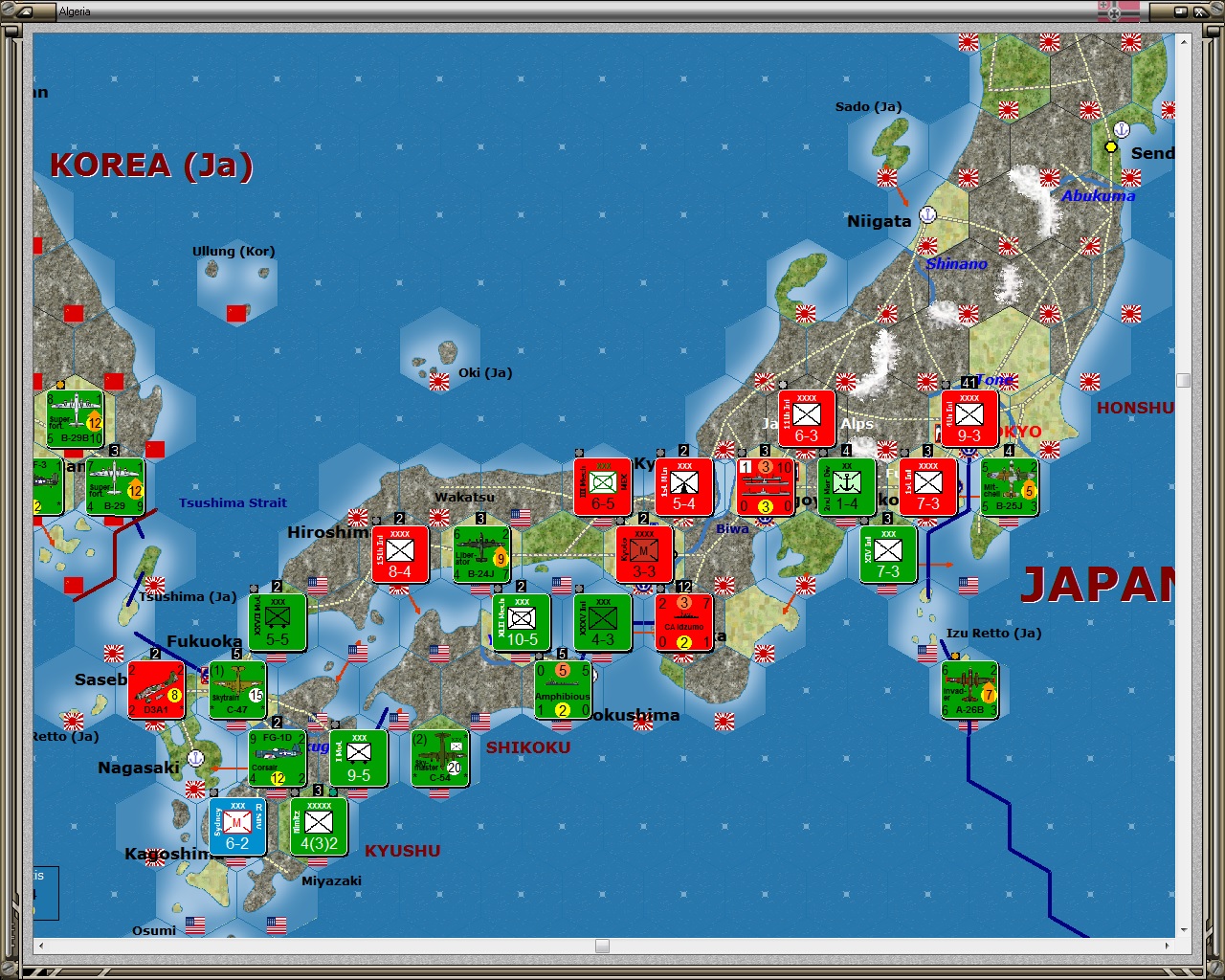Click the Wakatsu label
This screenshot has height=980, width=1225.
(x=464, y=497)
